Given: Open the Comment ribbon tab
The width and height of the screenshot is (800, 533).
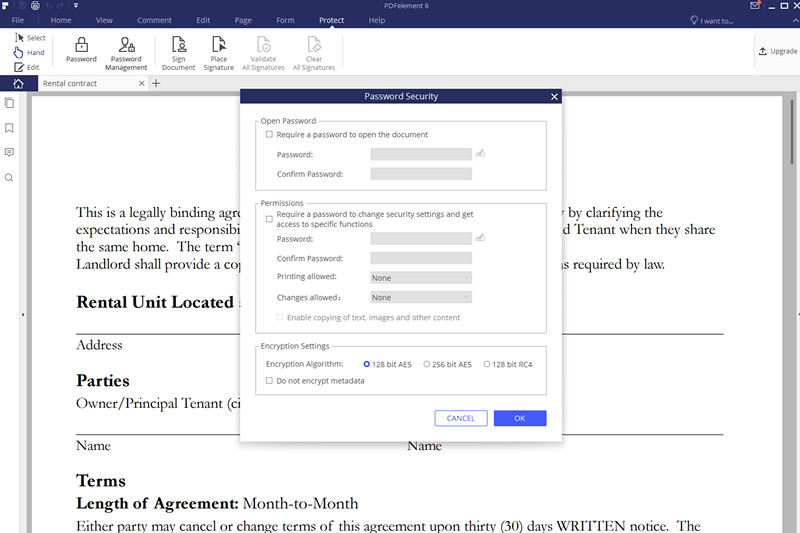Looking at the screenshot, I should coord(154,20).
